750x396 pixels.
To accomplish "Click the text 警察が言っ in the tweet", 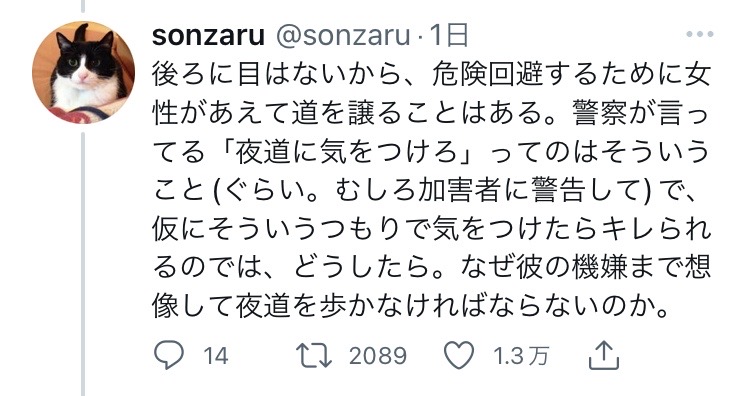I will 640,114.
